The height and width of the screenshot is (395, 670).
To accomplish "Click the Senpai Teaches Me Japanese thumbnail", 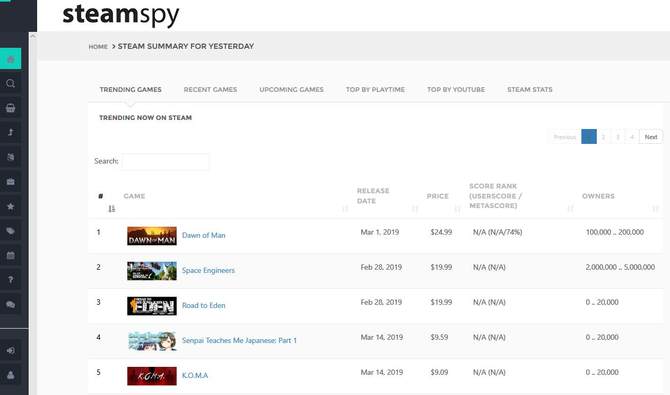I will pos(152,341).
